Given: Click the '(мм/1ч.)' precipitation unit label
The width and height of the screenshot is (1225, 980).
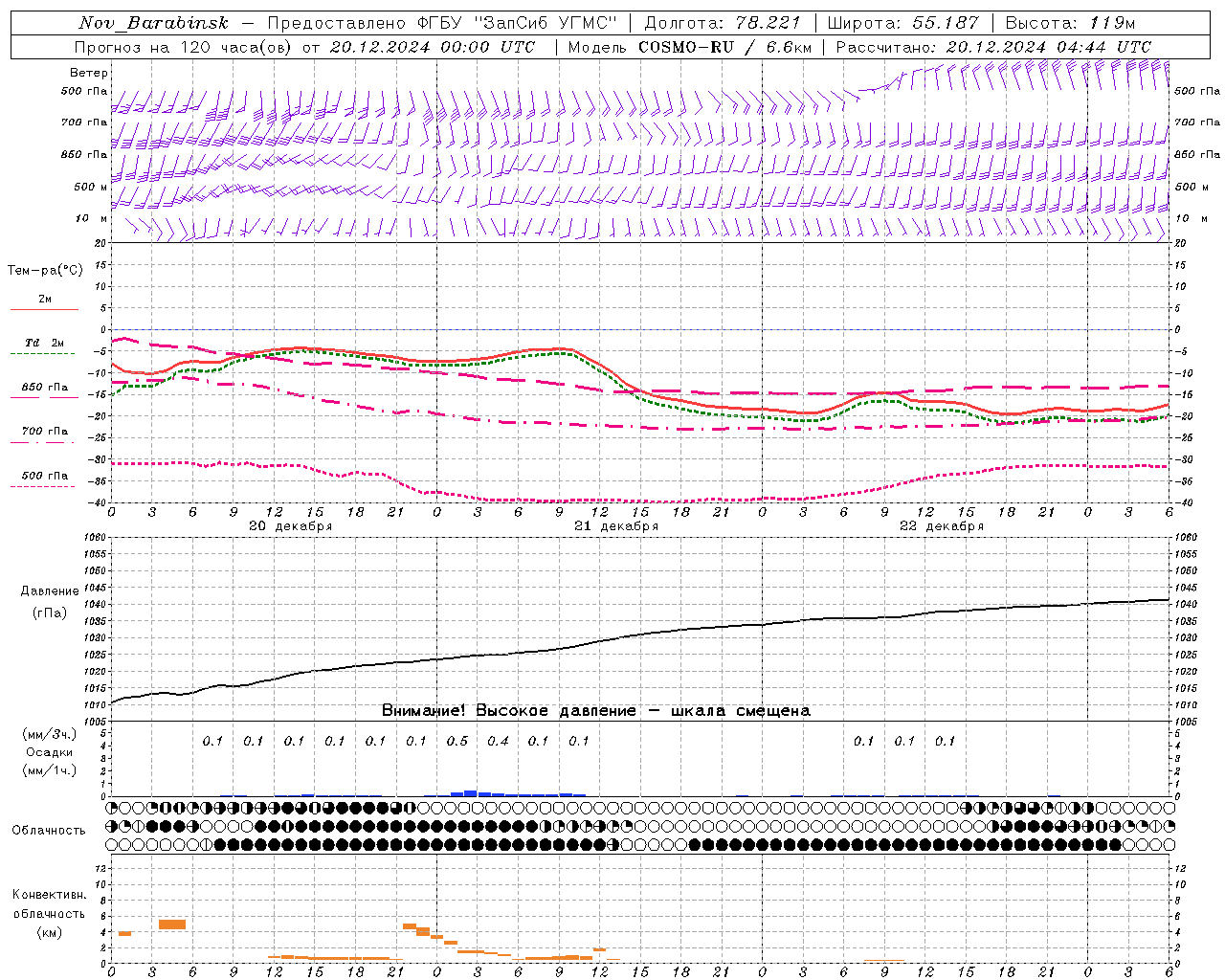Looking at the screenshot, I should pos(50,770).
